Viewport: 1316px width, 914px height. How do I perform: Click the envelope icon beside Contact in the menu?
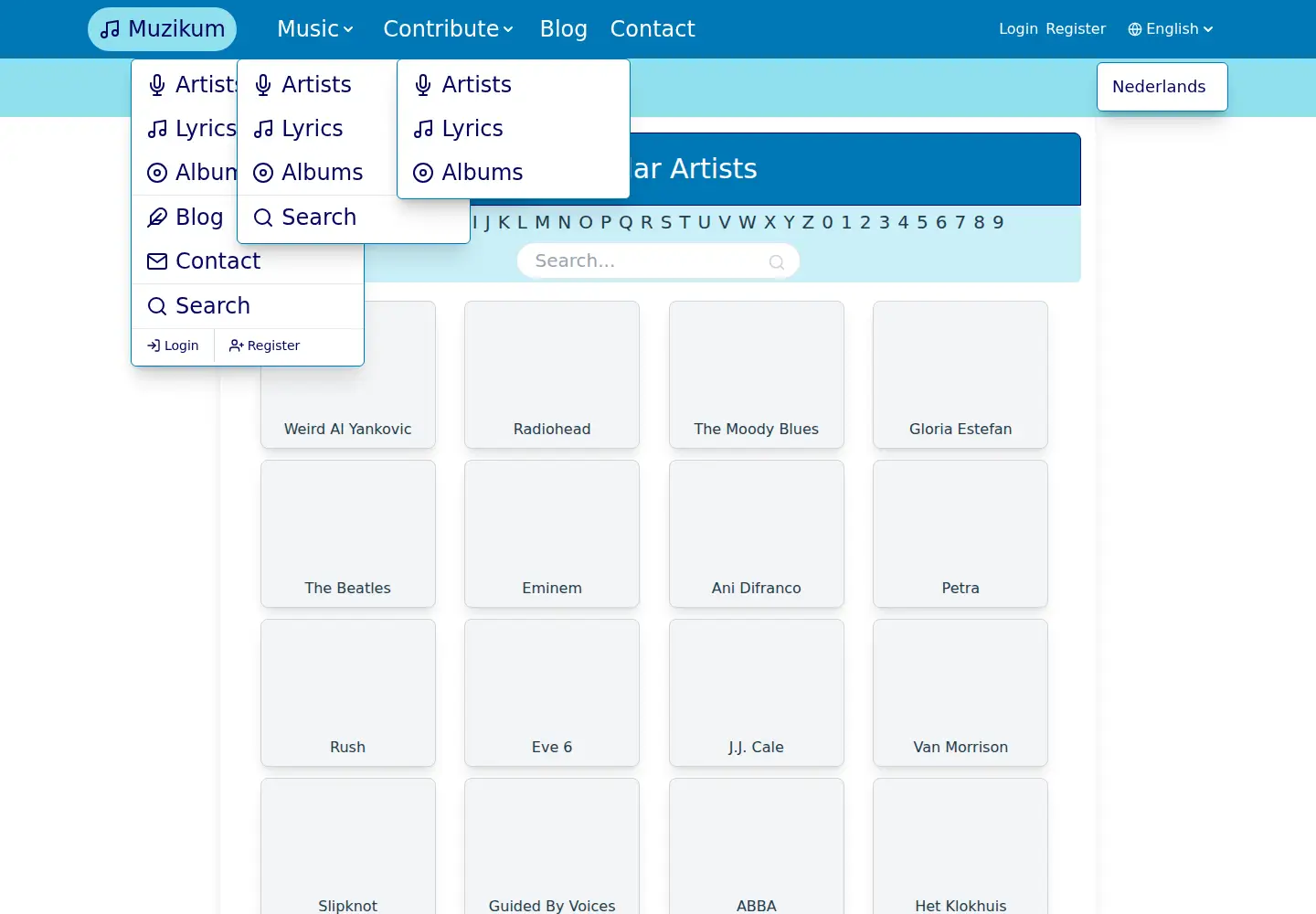click(157, 261)
